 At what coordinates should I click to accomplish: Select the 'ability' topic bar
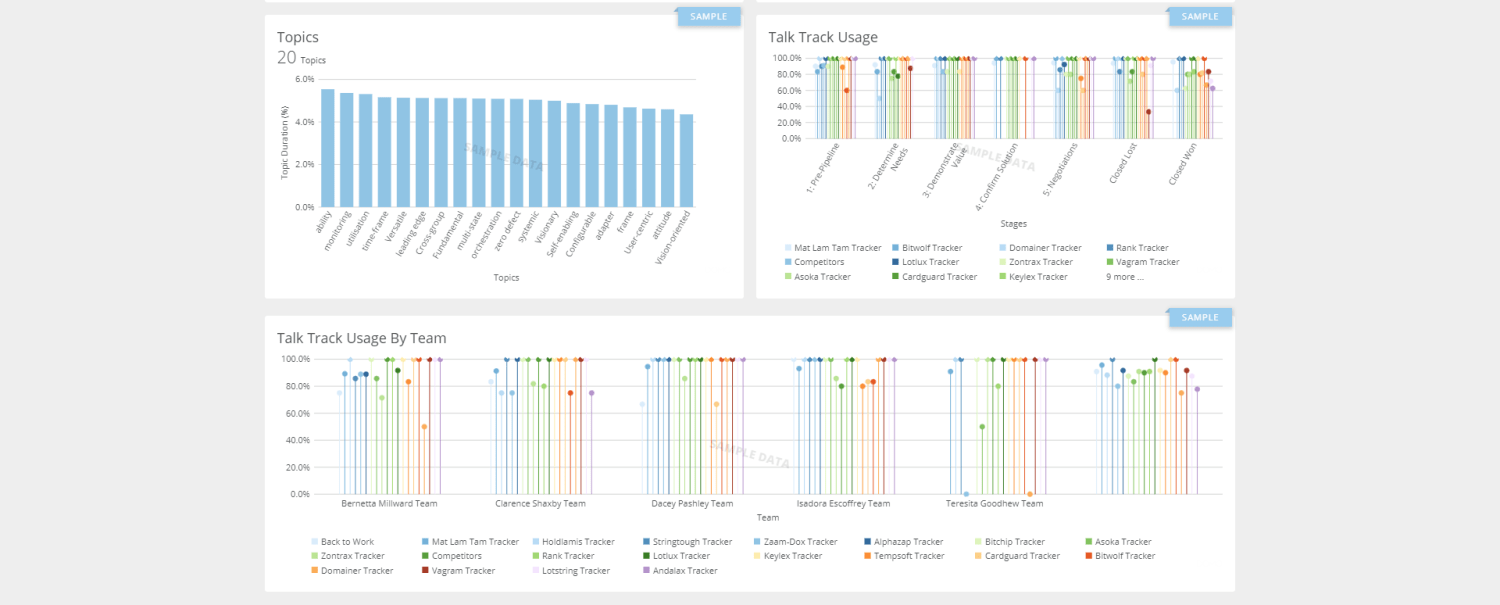328,148
